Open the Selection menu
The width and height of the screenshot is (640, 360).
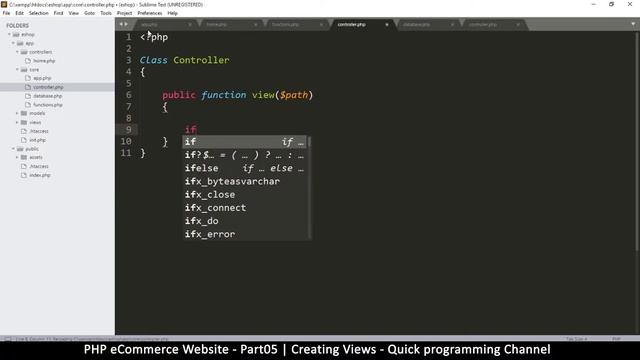(38, 13)
